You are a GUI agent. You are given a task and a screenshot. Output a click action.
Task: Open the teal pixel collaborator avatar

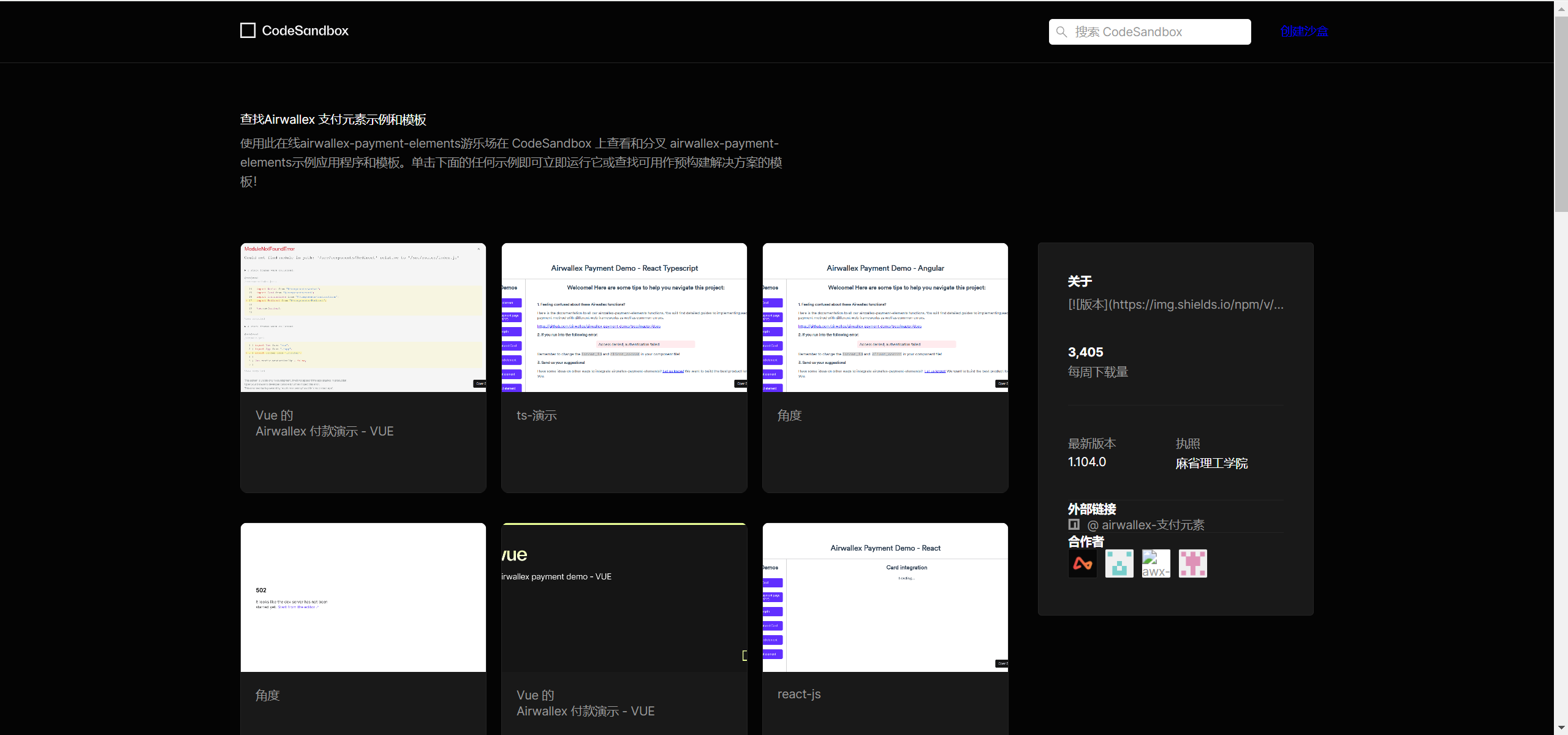(1119, 563)
